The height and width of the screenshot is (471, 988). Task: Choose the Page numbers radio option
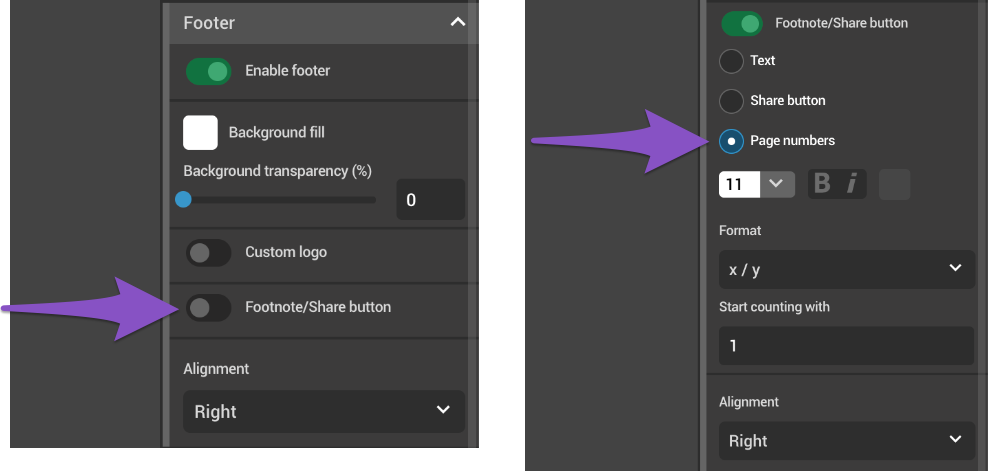731,141
